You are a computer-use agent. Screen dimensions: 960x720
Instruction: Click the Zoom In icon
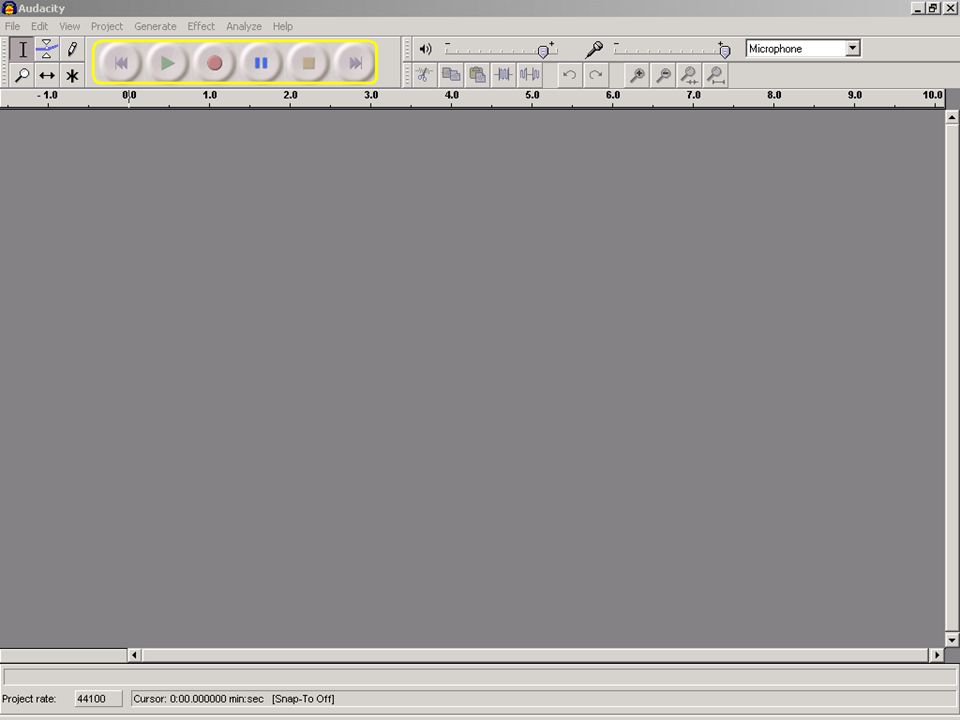click(637, 75)
